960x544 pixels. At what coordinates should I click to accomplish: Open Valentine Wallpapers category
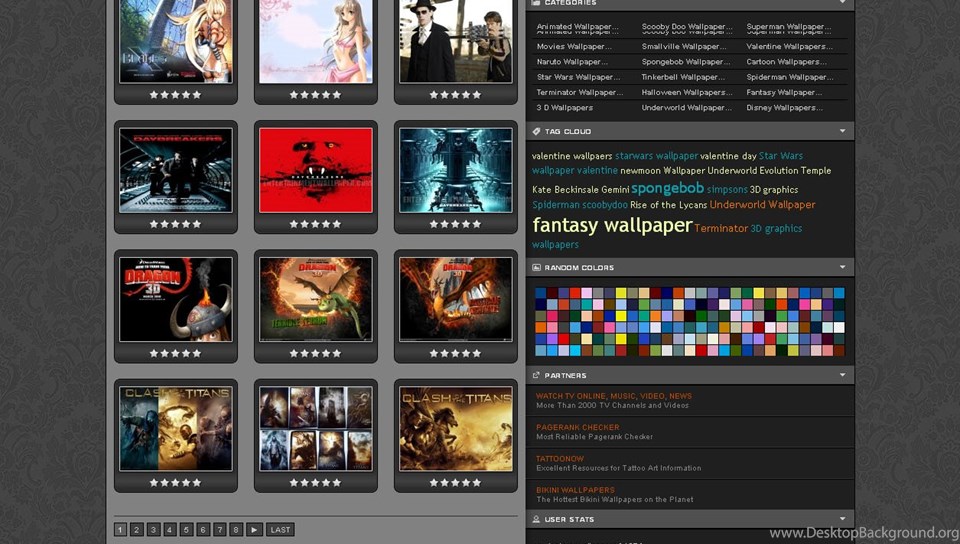pos(789,47)
